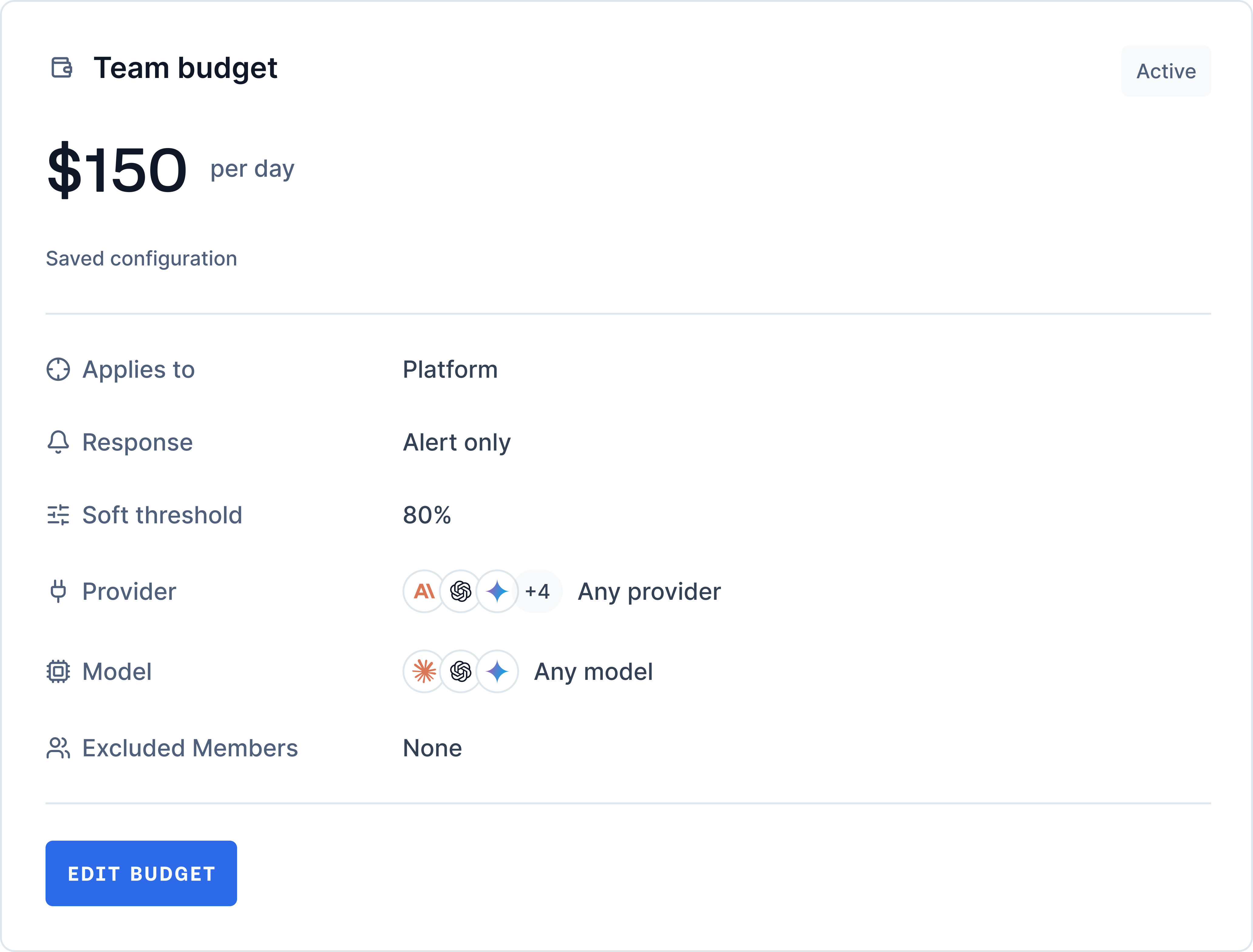Click the Anthropic logo in Provider row
The width and height of the screenshot is (1253, 952).
(424, 591)
